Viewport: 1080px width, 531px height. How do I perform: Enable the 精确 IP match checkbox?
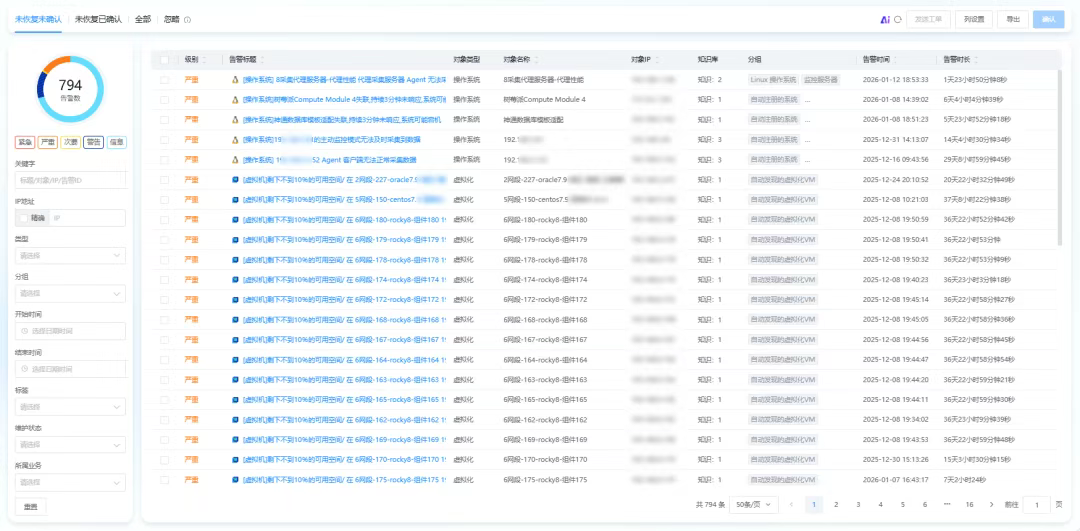(24, 217)
